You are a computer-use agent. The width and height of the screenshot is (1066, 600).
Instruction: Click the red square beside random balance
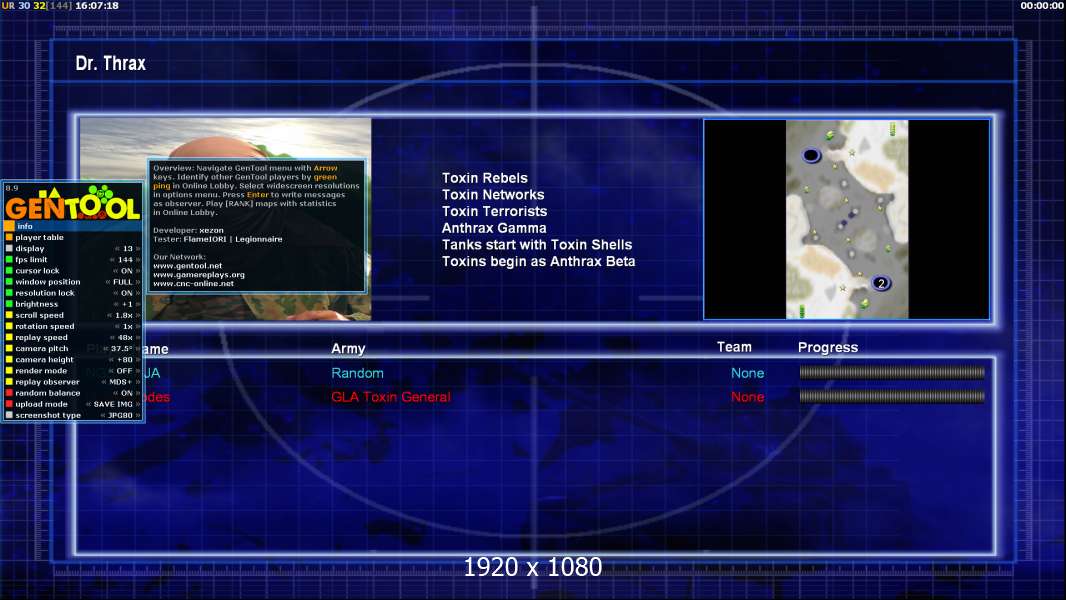click(9, 393)
